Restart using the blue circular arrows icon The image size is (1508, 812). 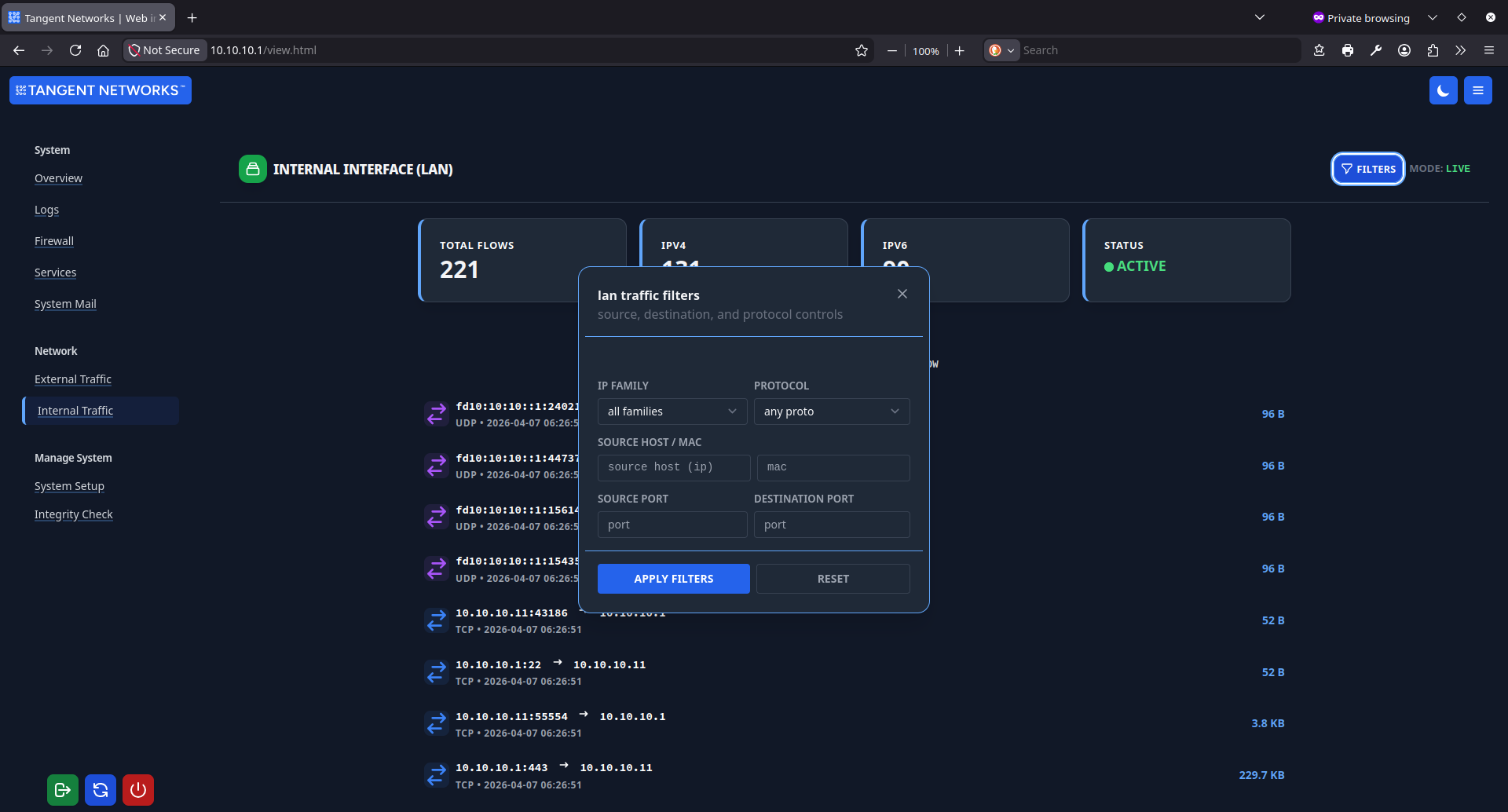(100, 789)
